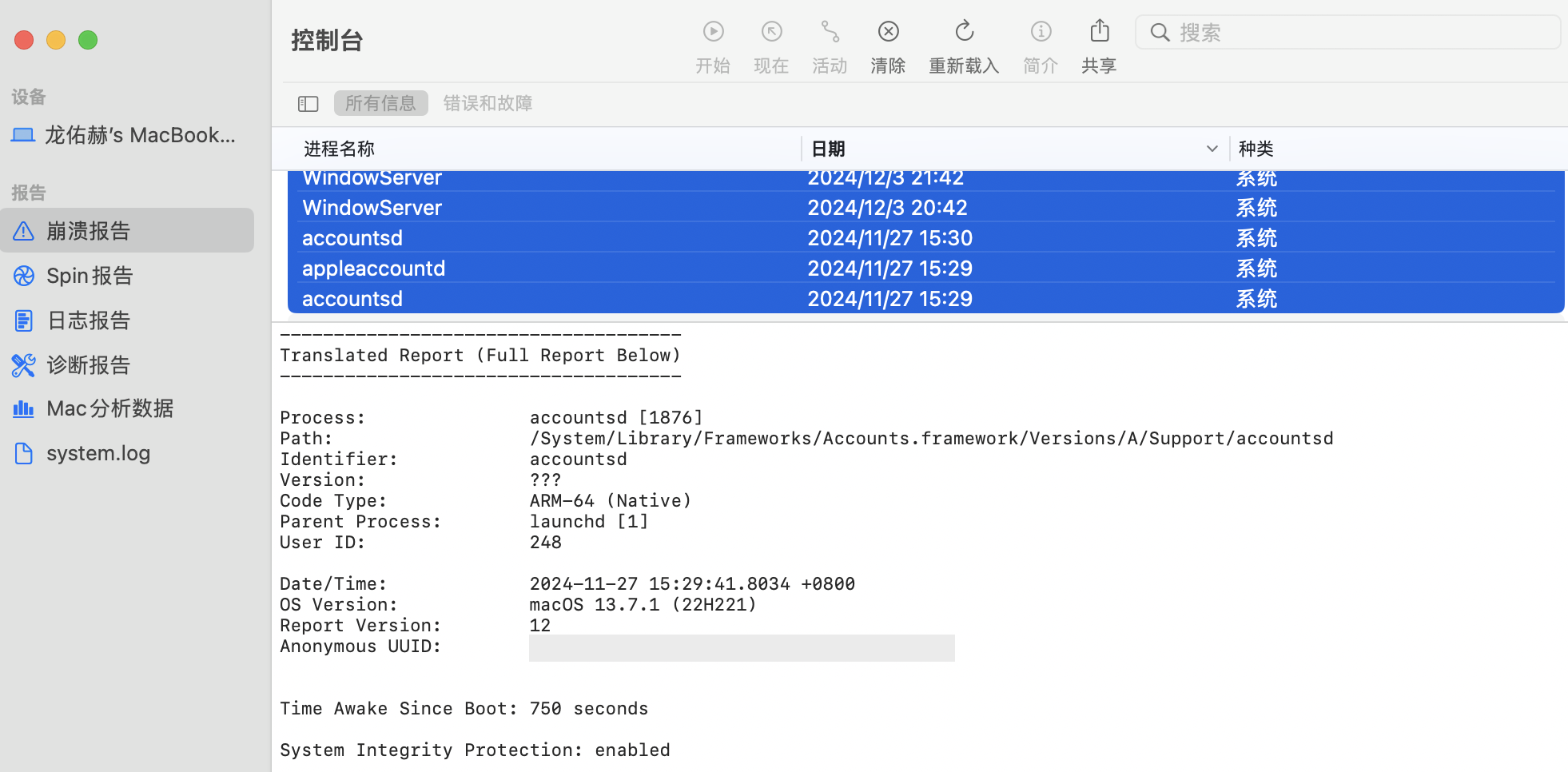Screen dimensions: 1568x772
Task: Click the date column sort chevron
Action: click(x=1212, y=149)
